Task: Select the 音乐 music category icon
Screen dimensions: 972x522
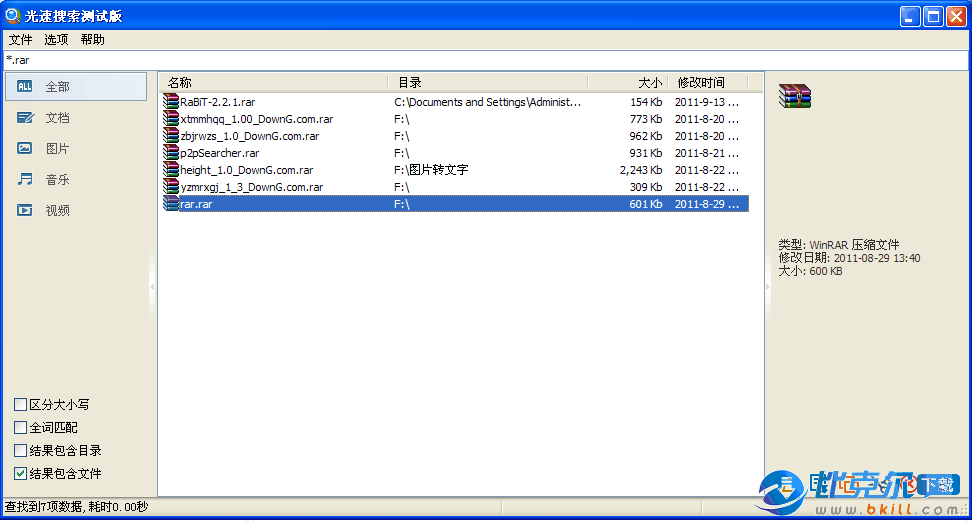Action: [x=25, y=179]
